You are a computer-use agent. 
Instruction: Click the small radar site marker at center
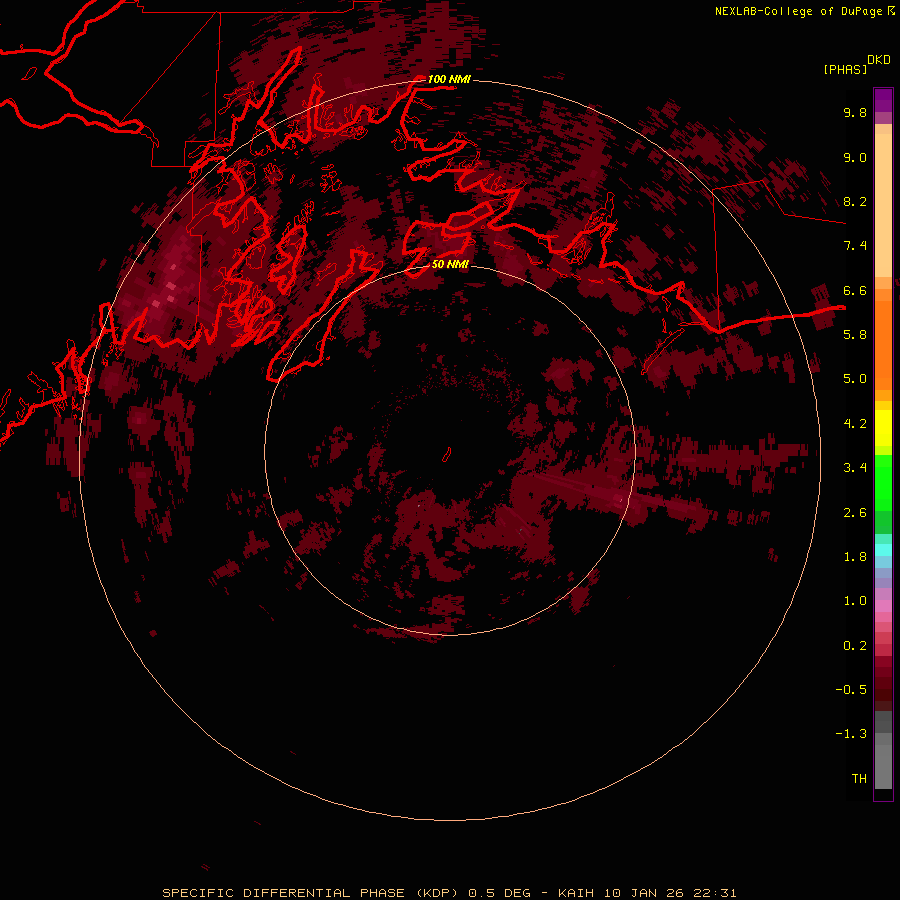447,455
